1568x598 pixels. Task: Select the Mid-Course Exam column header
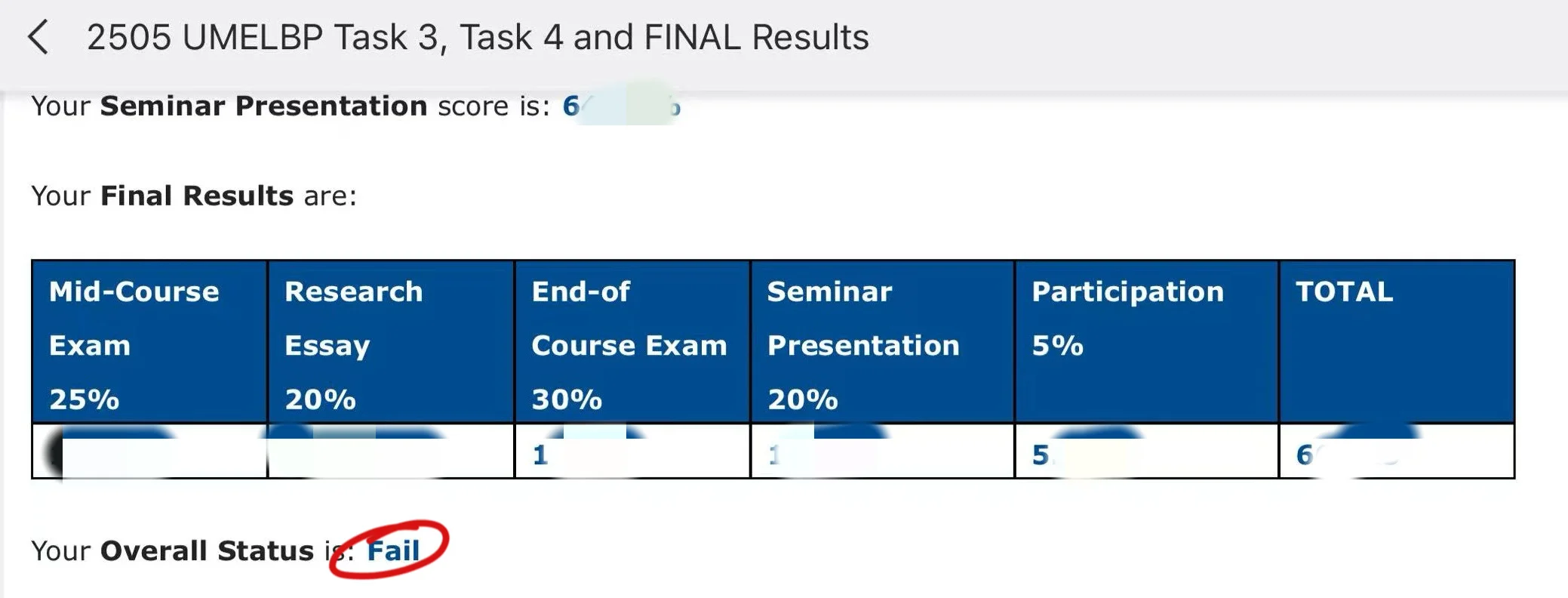tap(149, 341)
